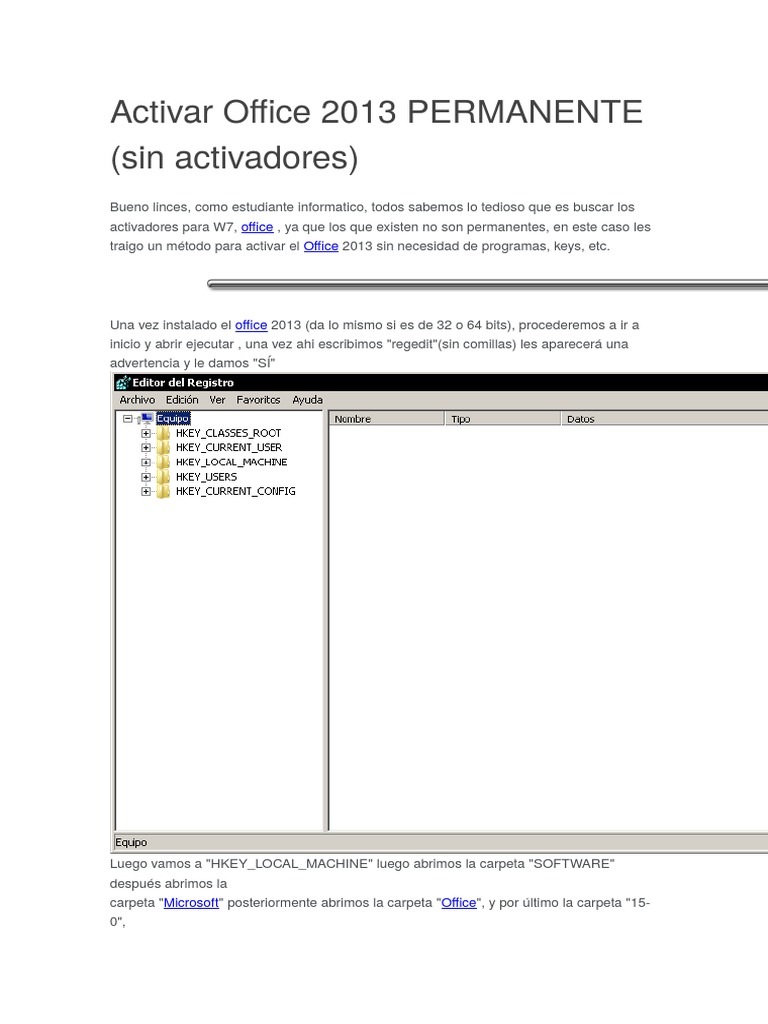Image resolution: width=768 pixels, height=1024 pixels.
Task: Select HKEY_CURRENT_USER key label
Action: point(229,447)
